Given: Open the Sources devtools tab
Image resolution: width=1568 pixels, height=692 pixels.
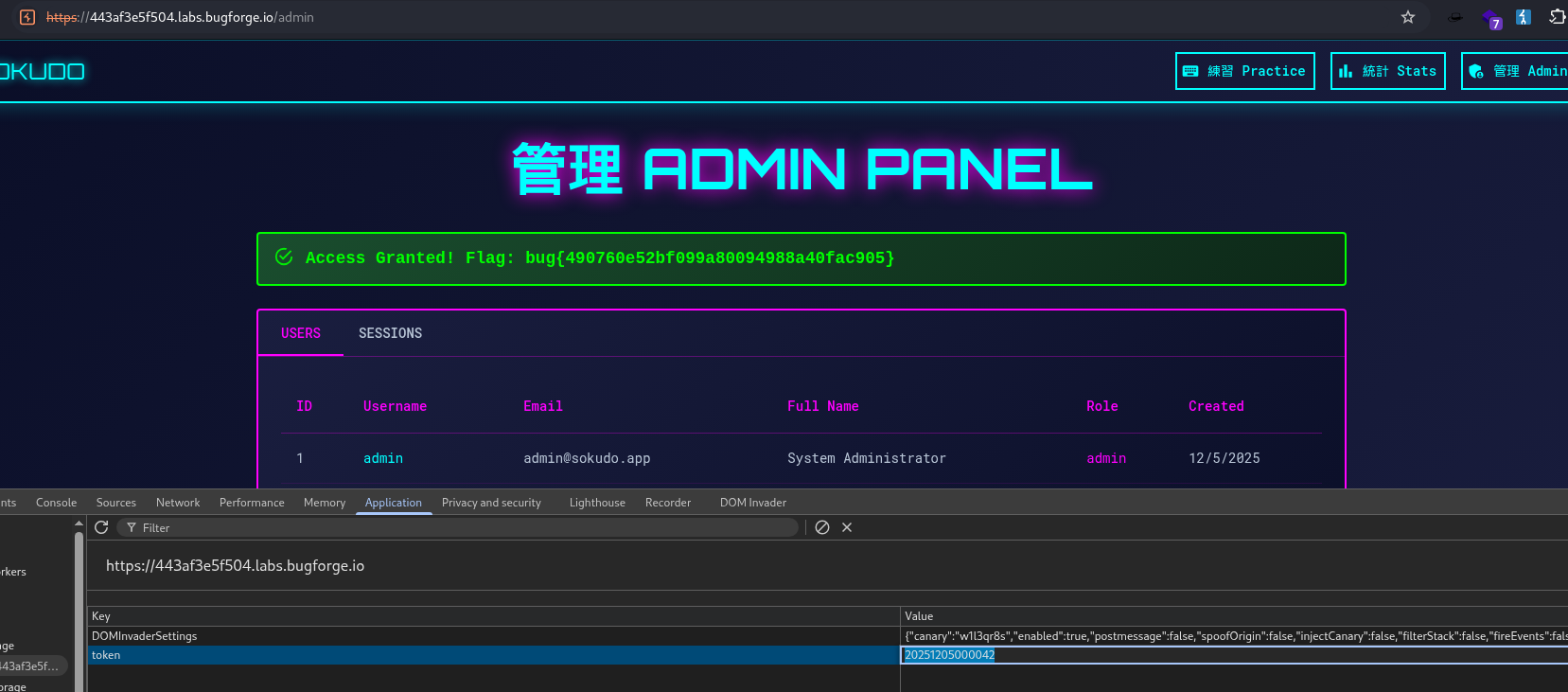Looking at the screenshot, I should pyautogui.click(x=116, y=503).
